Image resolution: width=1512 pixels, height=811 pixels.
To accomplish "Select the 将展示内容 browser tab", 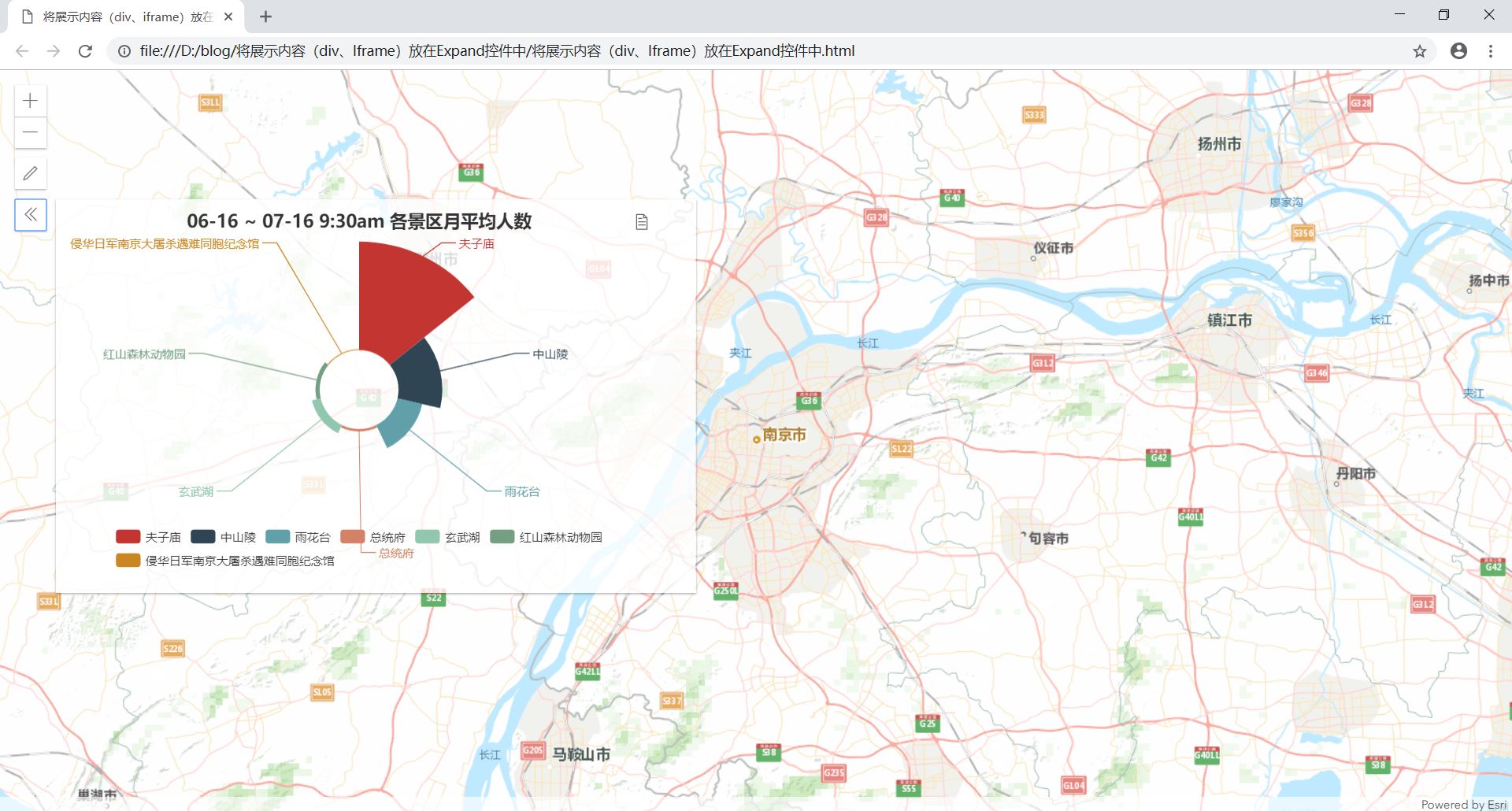I will click(126, 17).
